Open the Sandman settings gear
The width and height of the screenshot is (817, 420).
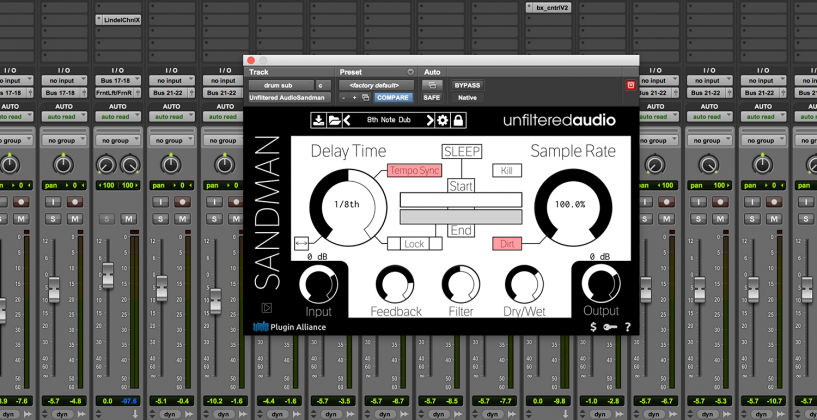pos(443,120)
